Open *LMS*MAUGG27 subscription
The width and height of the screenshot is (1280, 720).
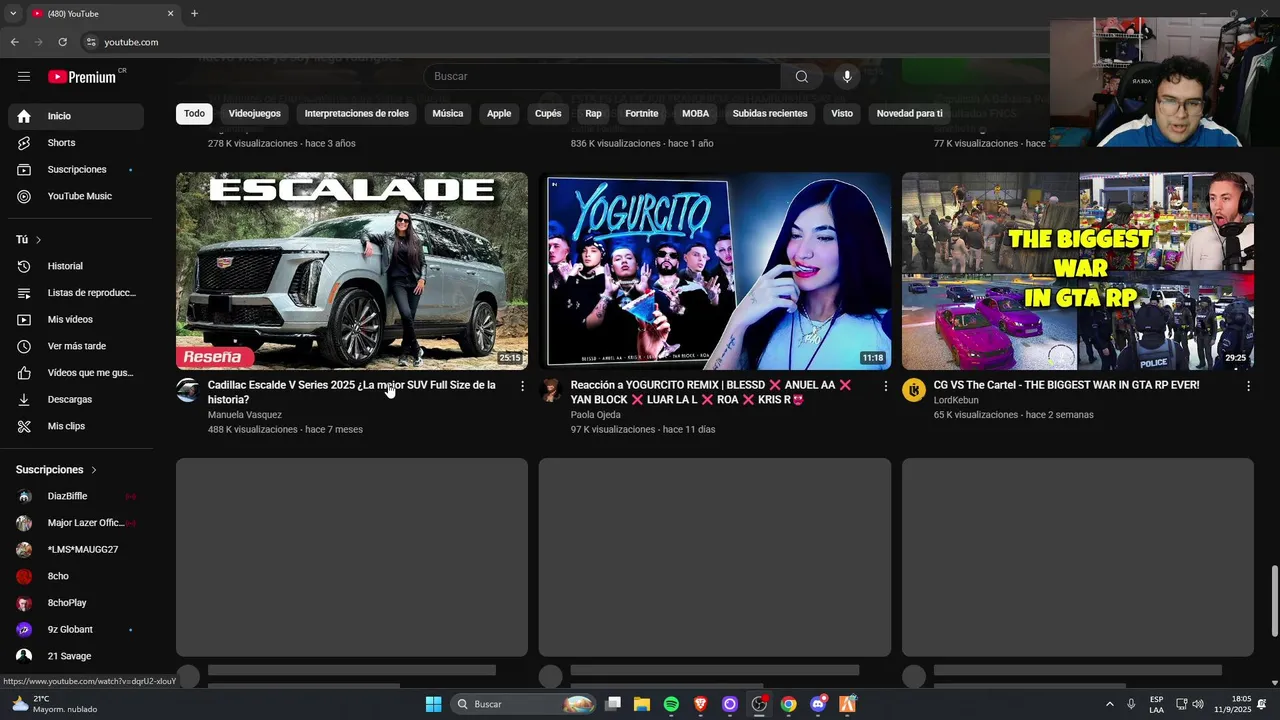coord(76,549)
